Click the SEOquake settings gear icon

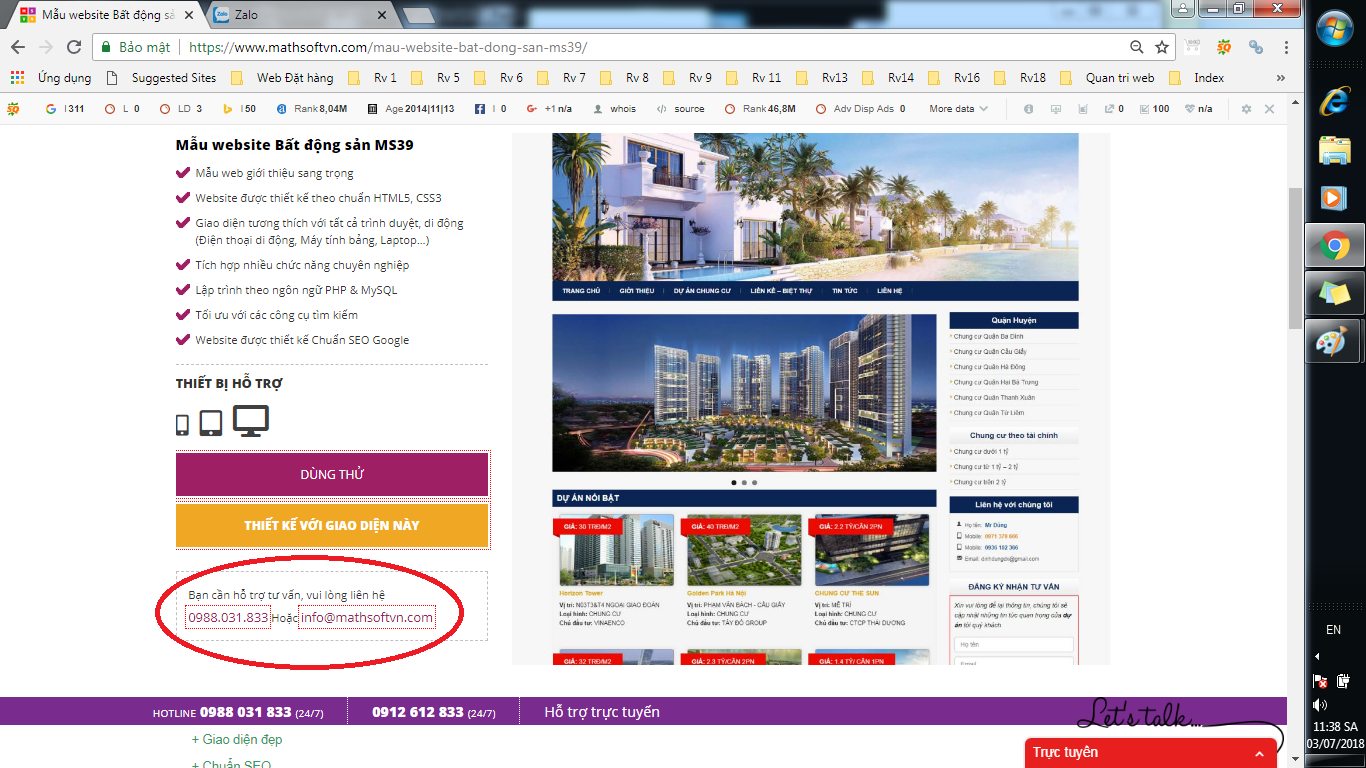click(x=1246, y=109)
